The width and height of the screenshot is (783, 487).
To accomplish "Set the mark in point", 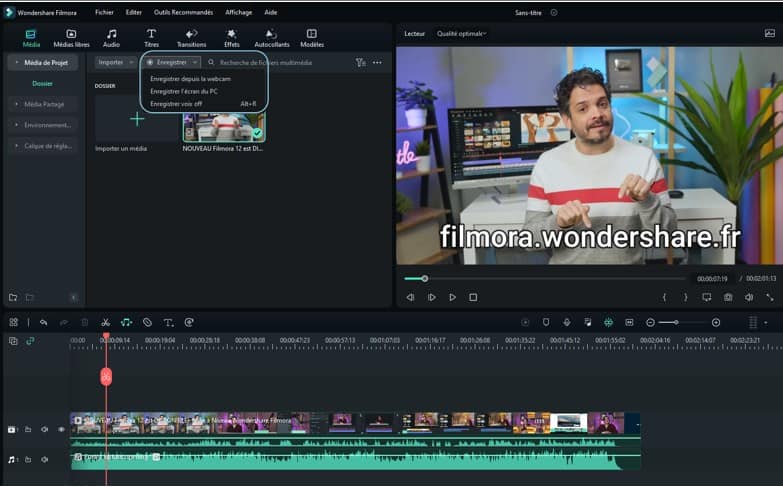I will (664, 297).
